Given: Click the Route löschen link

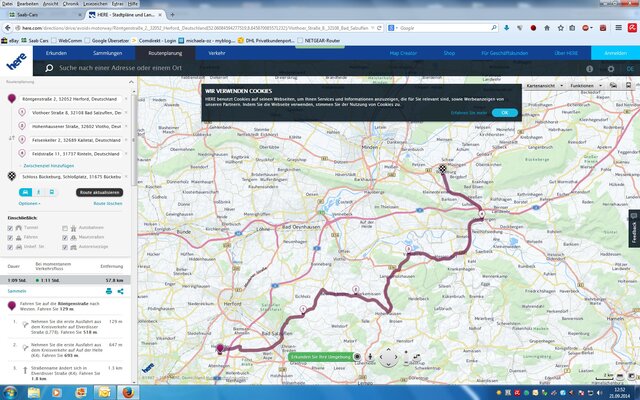Looking at the screenshot, I should 108,203.
